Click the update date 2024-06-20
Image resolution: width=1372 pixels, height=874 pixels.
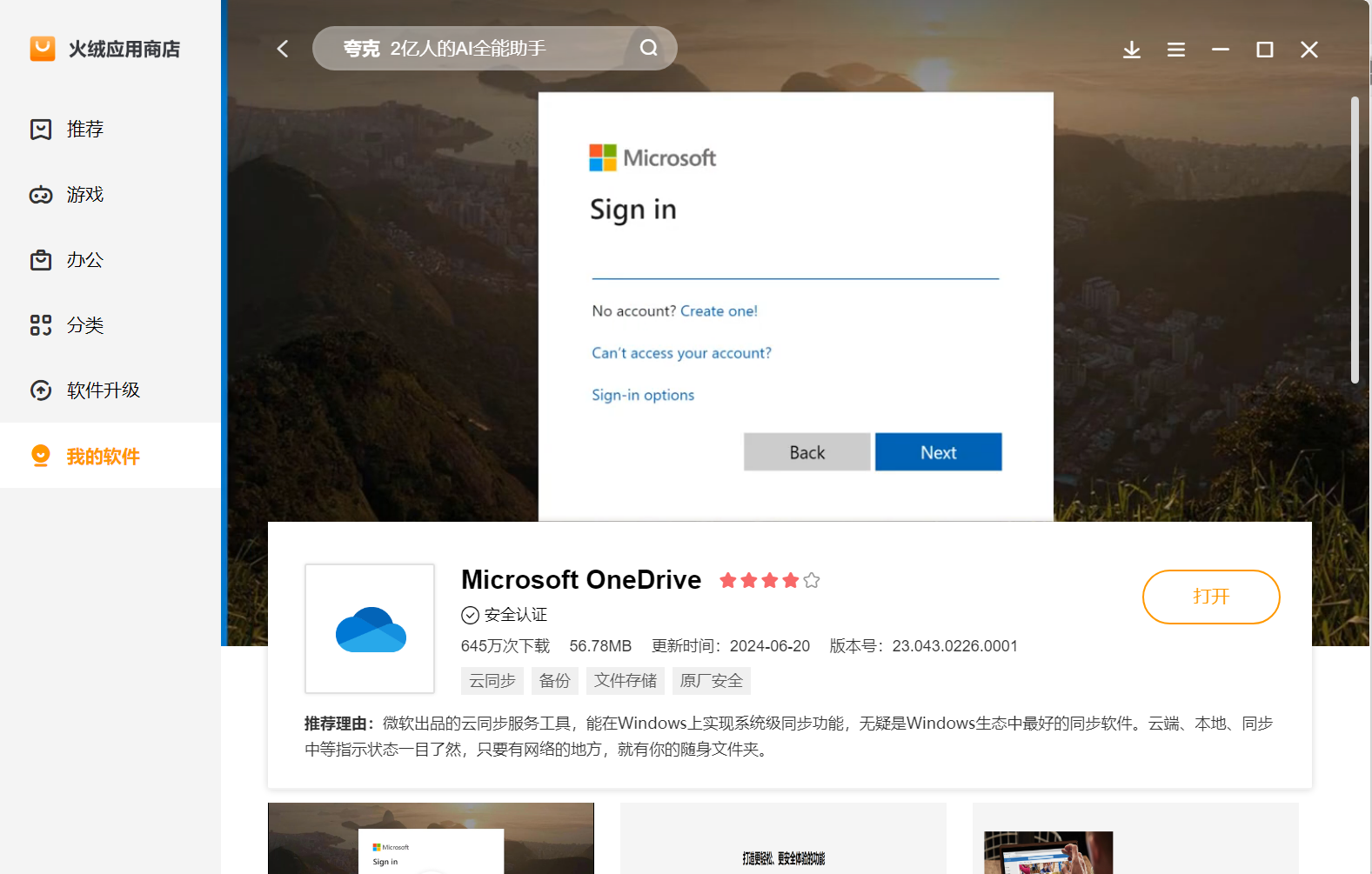click(770, 646)
